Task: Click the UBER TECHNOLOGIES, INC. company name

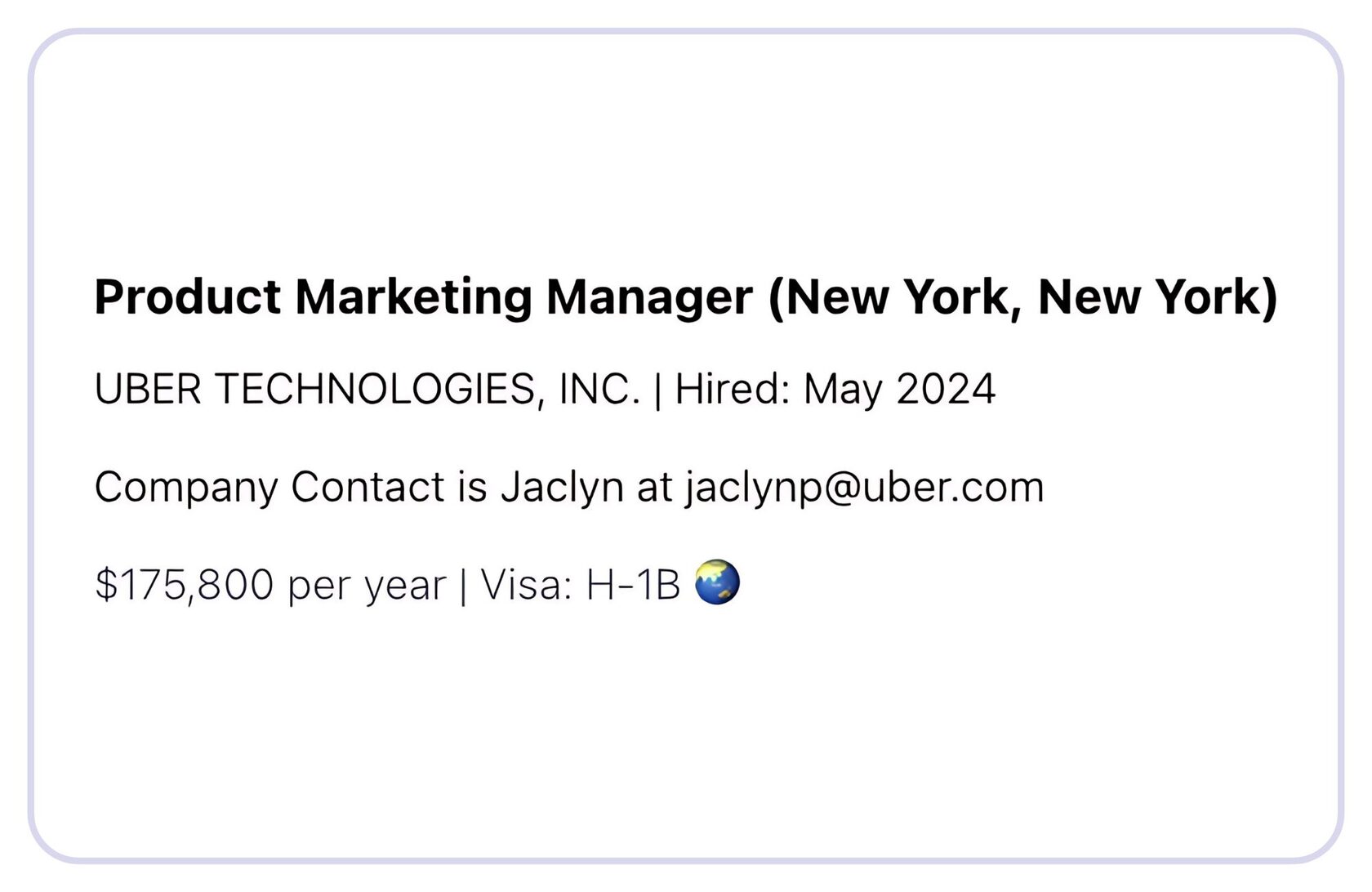Action: point(367,389)
